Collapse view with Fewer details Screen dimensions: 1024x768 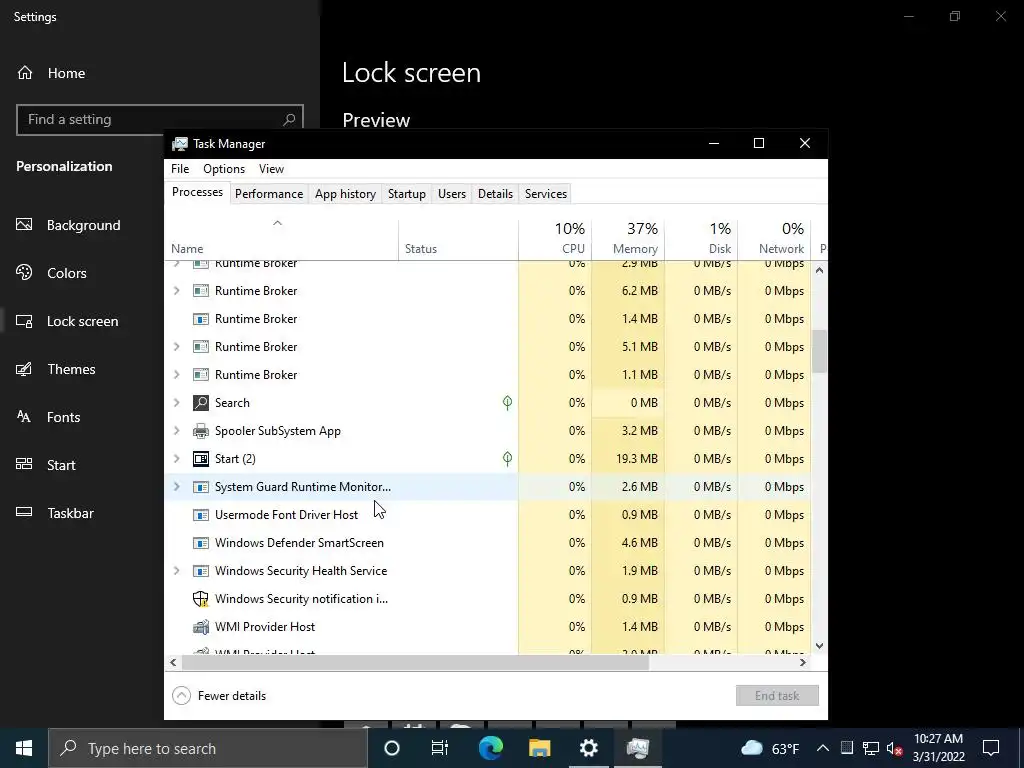point(219,696)
